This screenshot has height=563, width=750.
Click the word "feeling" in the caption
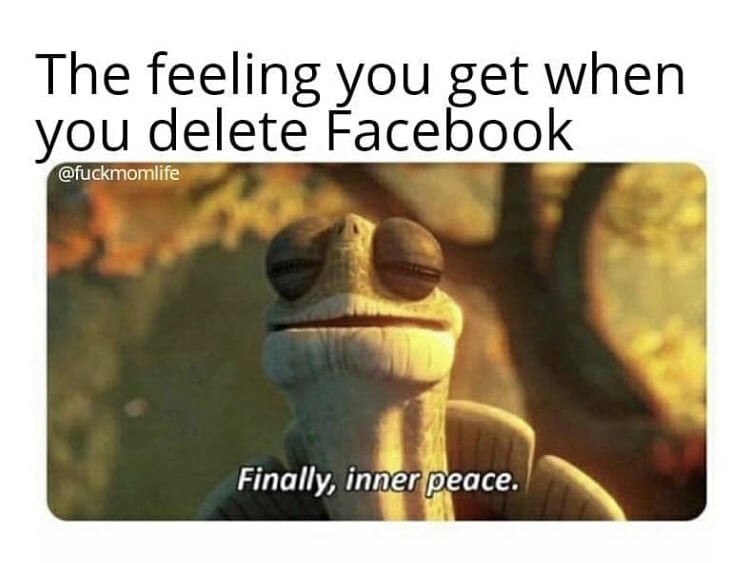click(x=233, y=77)
